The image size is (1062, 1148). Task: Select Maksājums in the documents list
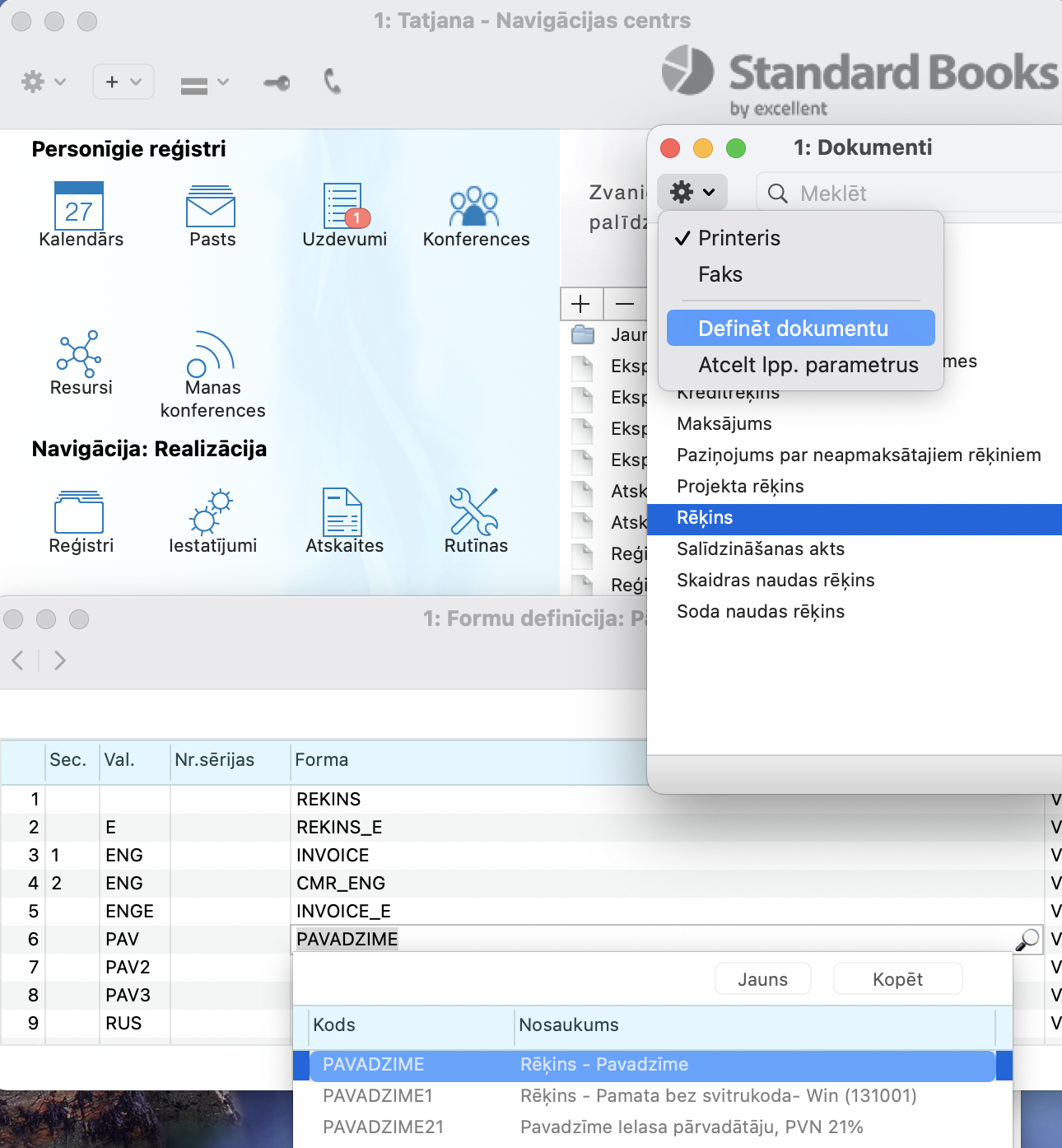point(724,424)
